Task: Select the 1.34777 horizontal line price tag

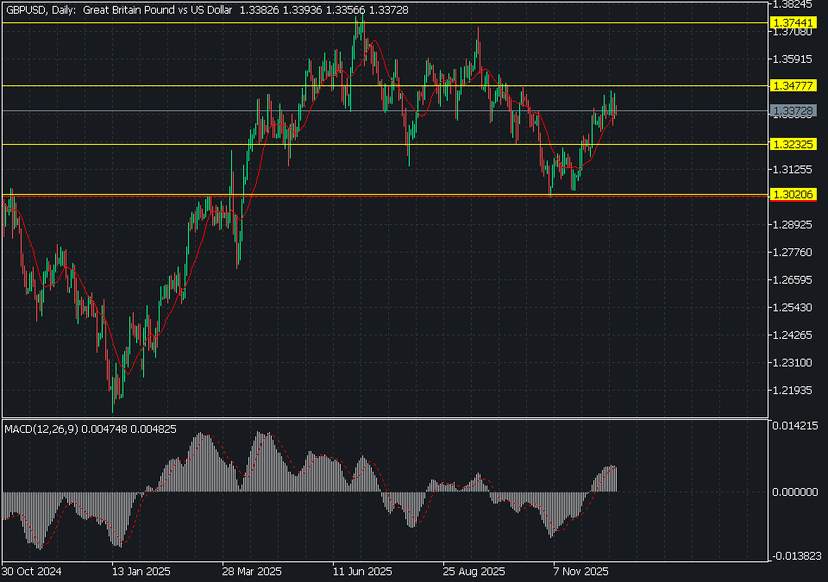Action: (x=795, y=87)
